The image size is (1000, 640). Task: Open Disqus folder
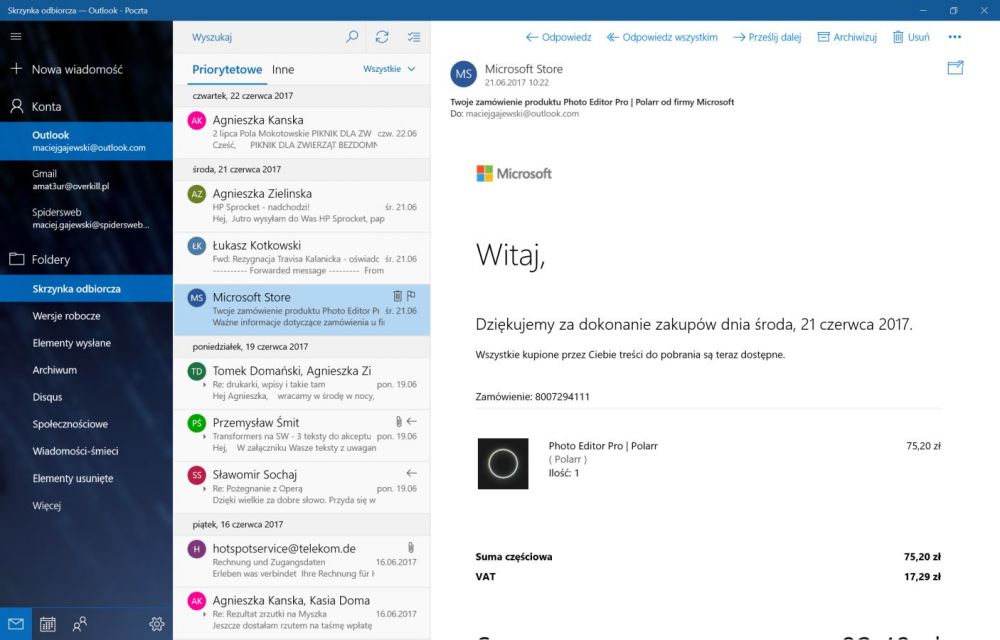coord(86,397)
